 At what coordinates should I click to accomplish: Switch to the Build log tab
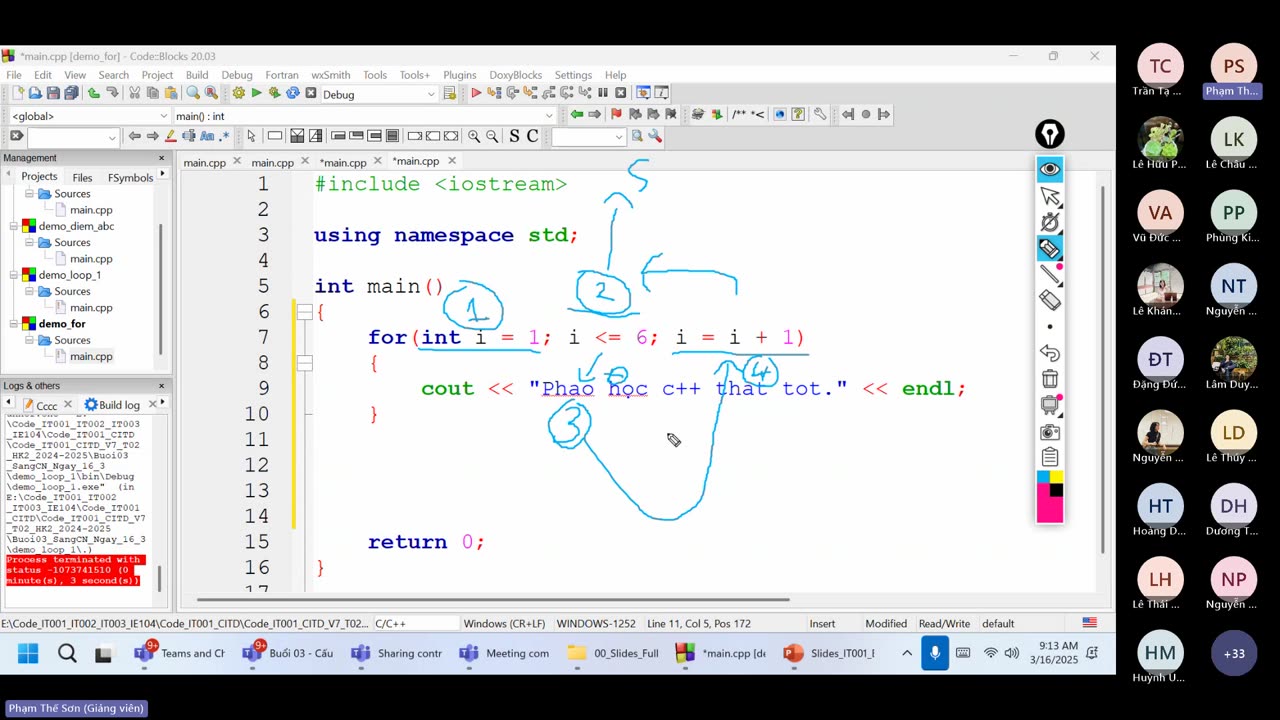pos(119,405)
